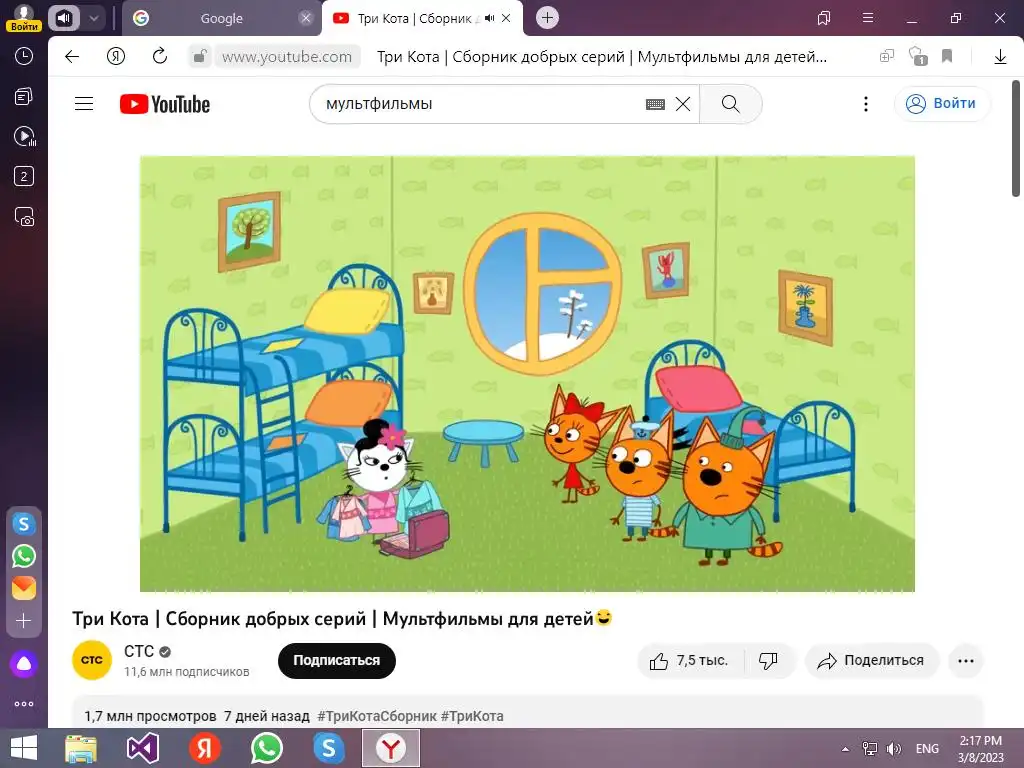The width and height of the screenshot is (1024, 768).
Task: Switch to the Google tab
Action: coord(221,18)
